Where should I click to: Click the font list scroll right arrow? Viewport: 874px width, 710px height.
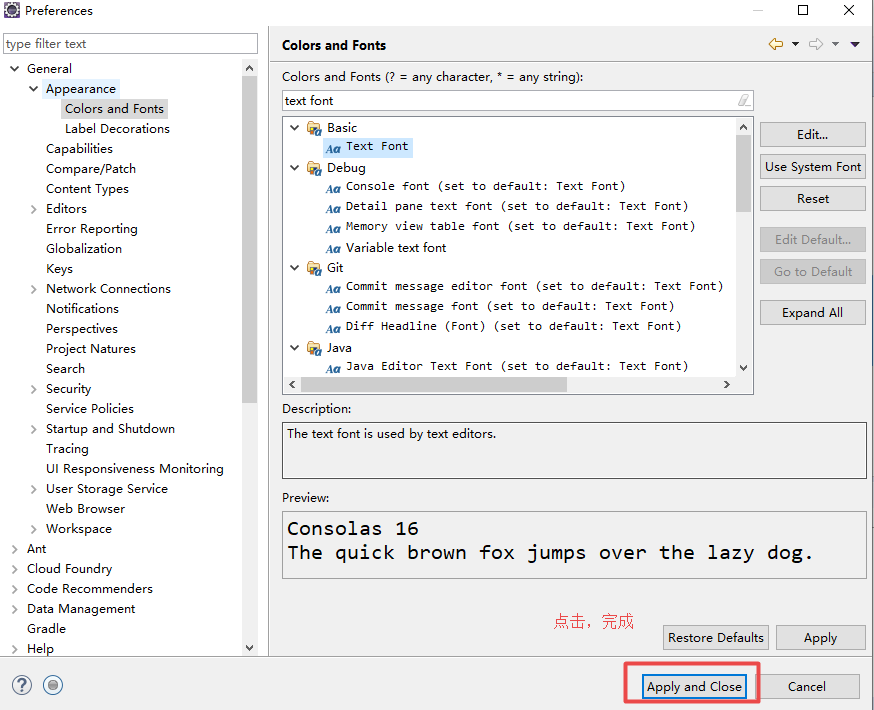tap(726, 385)
